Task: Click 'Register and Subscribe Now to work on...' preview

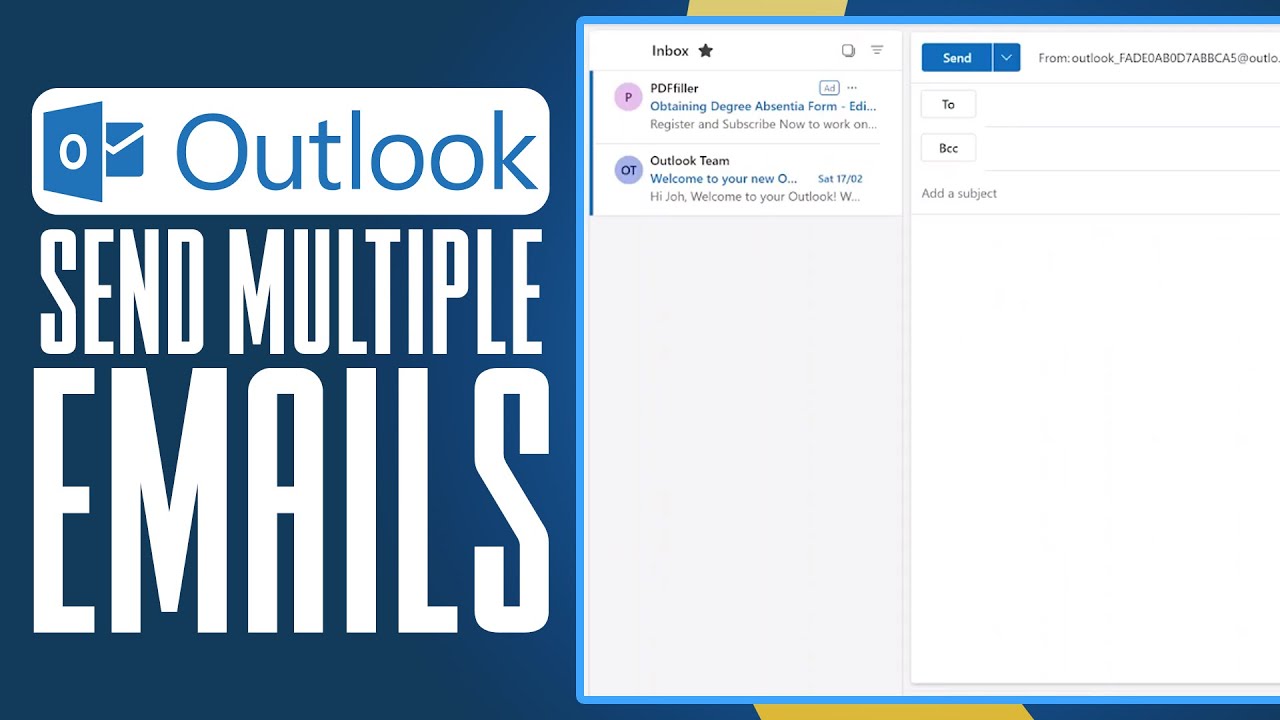Action: click(764, 124)
